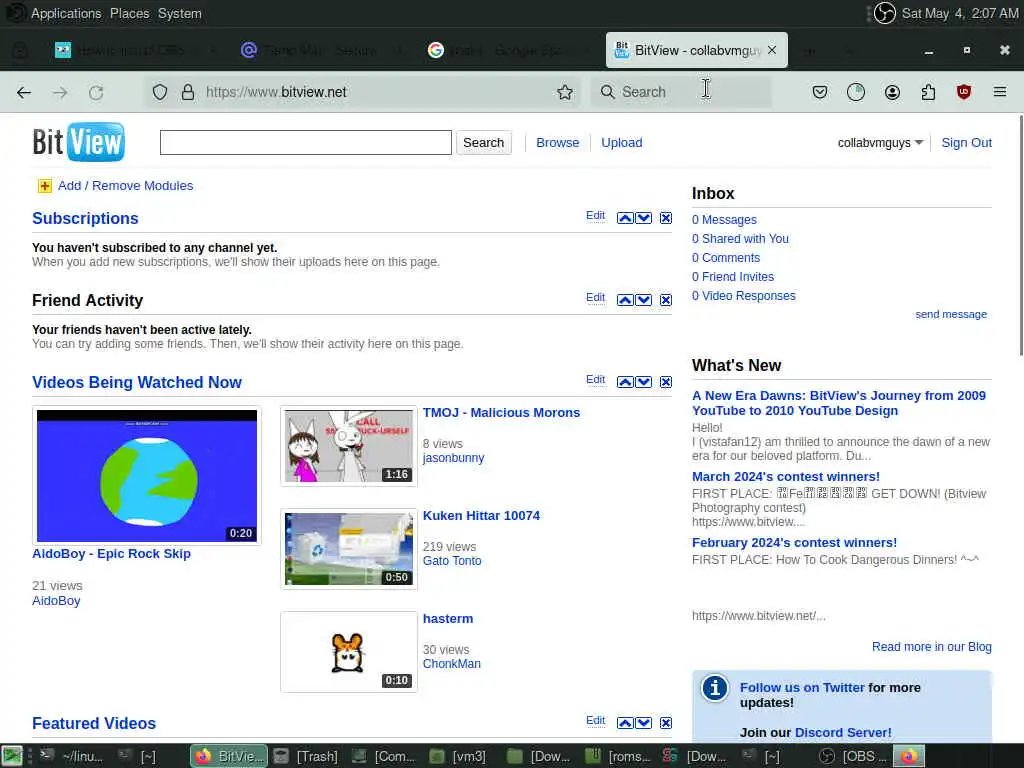Open the Browse link

point(558,142)
